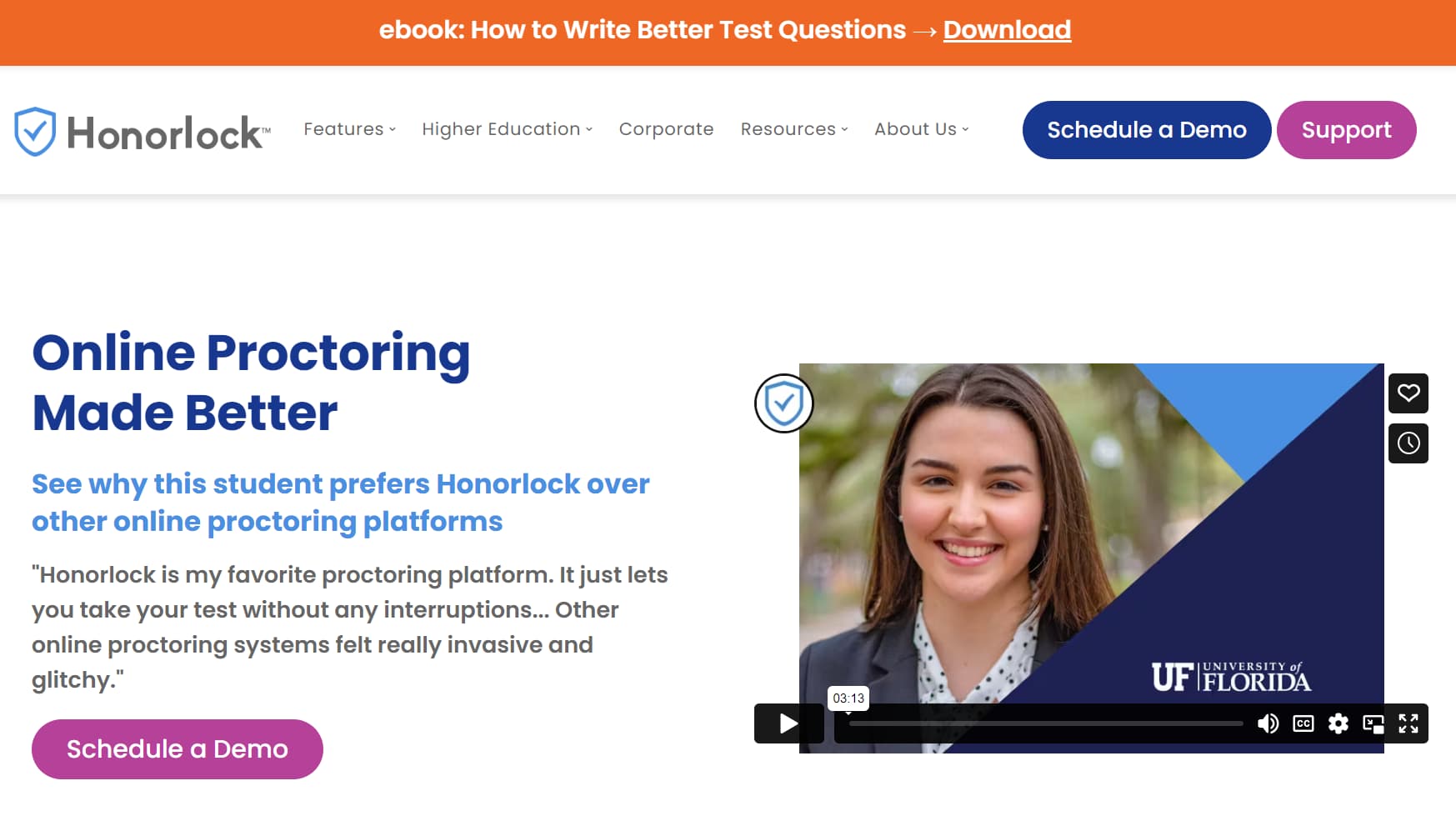Play the Honorlock student testimonial video
The image size is (1456, 821).
click(x=787, y=723)
